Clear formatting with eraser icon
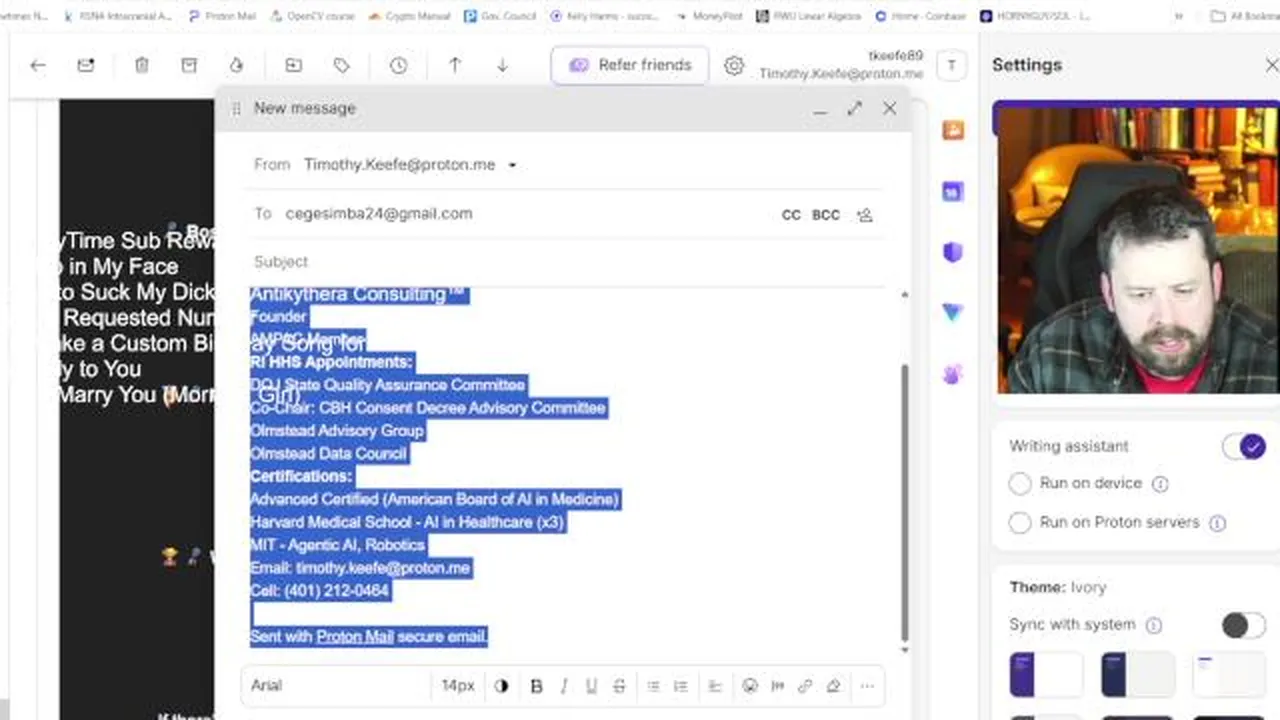 point(833,686)
